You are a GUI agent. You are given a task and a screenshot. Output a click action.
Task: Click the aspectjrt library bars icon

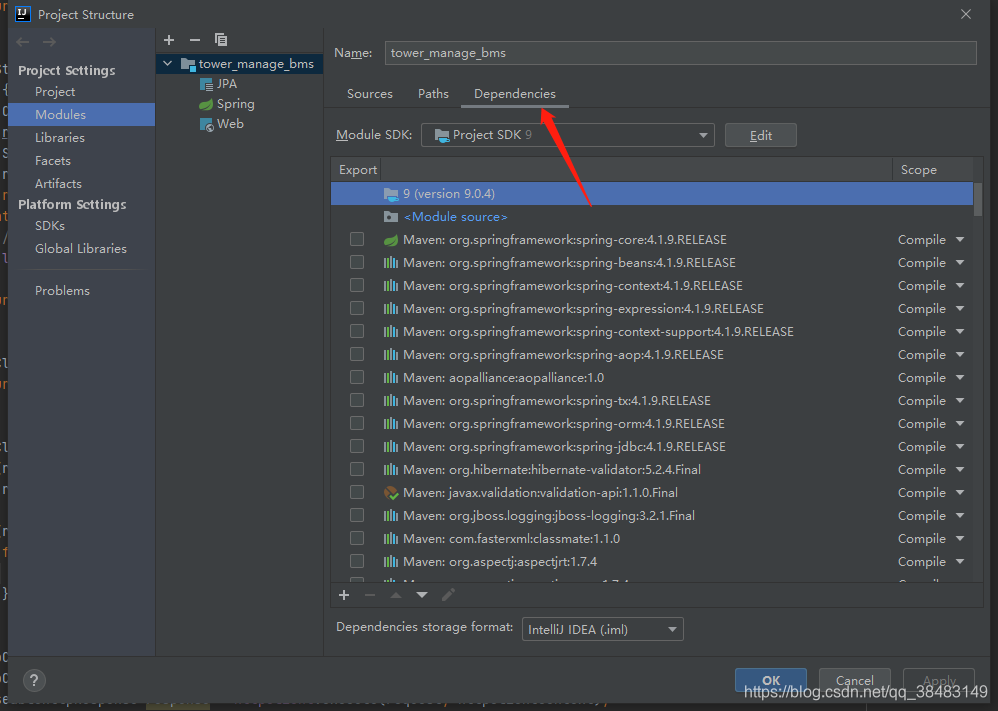point(391,561)
